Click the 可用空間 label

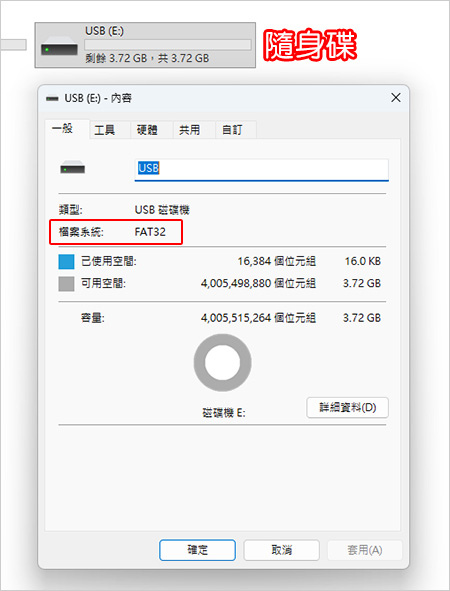(103, 283)
